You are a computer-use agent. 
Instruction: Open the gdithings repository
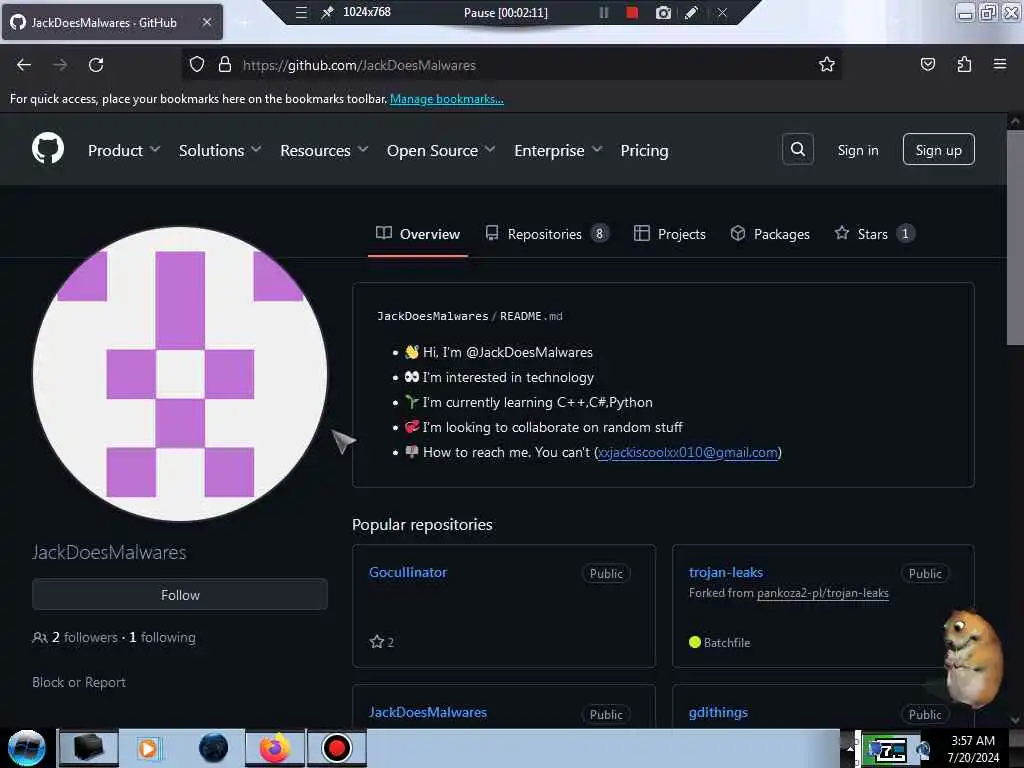718,712
